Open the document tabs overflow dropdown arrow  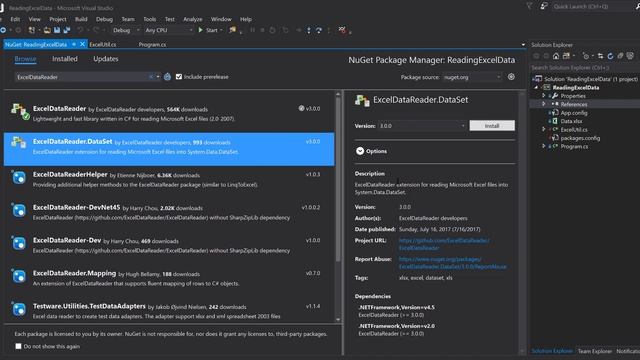(x=523, y=44)
